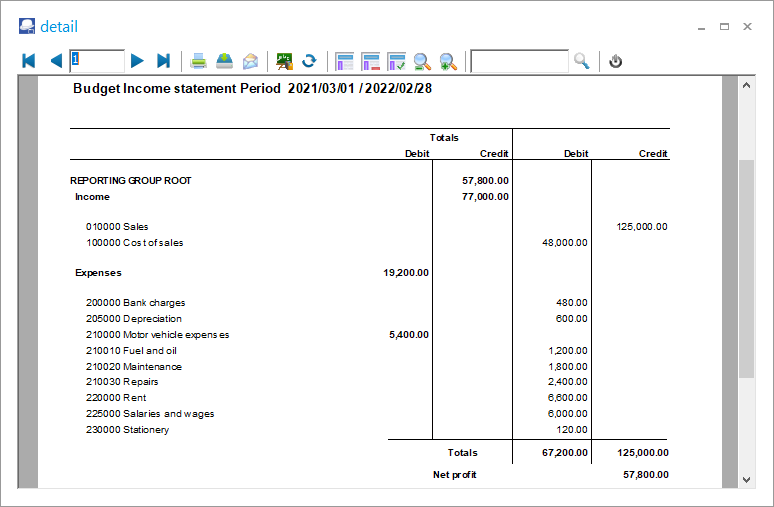Viewport: 774px width, 507px height.
Task: Click the page number input field
Action: pos(97,61)
